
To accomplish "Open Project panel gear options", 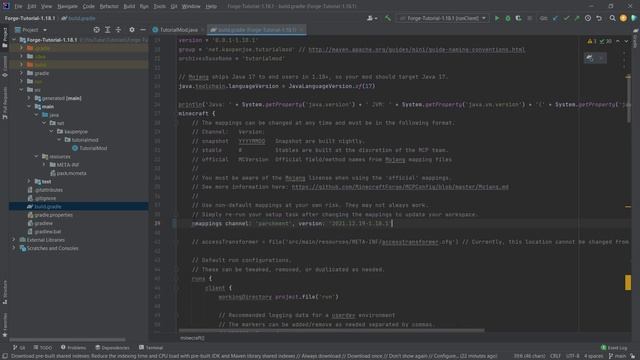I will 131,30.
